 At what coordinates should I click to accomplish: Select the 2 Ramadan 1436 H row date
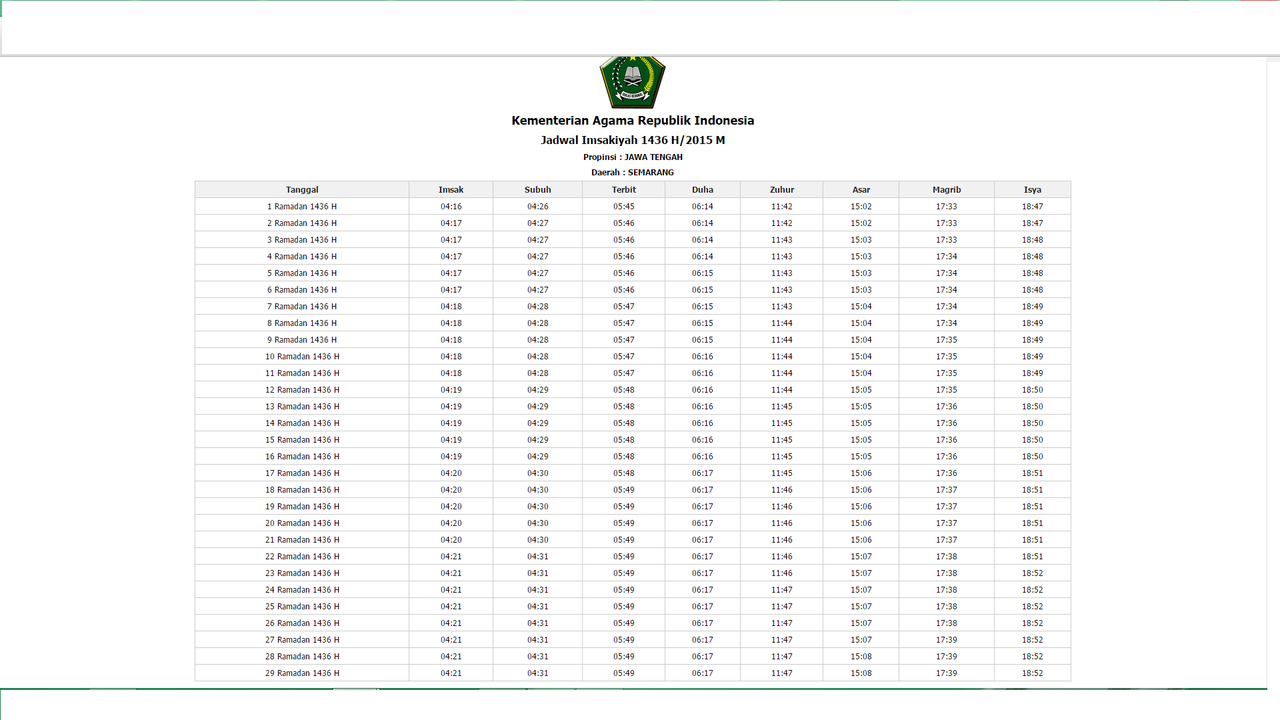point(302,223)
